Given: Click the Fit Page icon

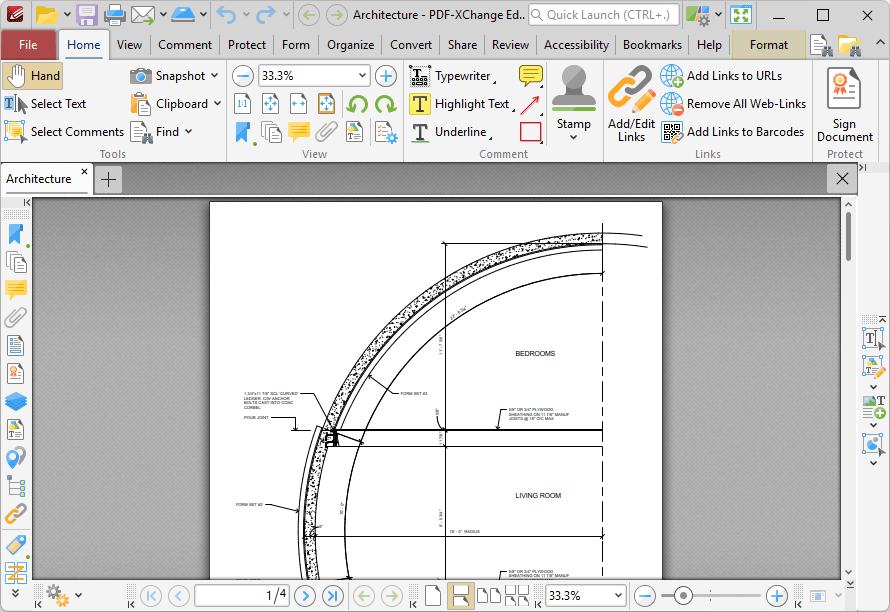Looking at the screenshot, I should coord(271,104).
